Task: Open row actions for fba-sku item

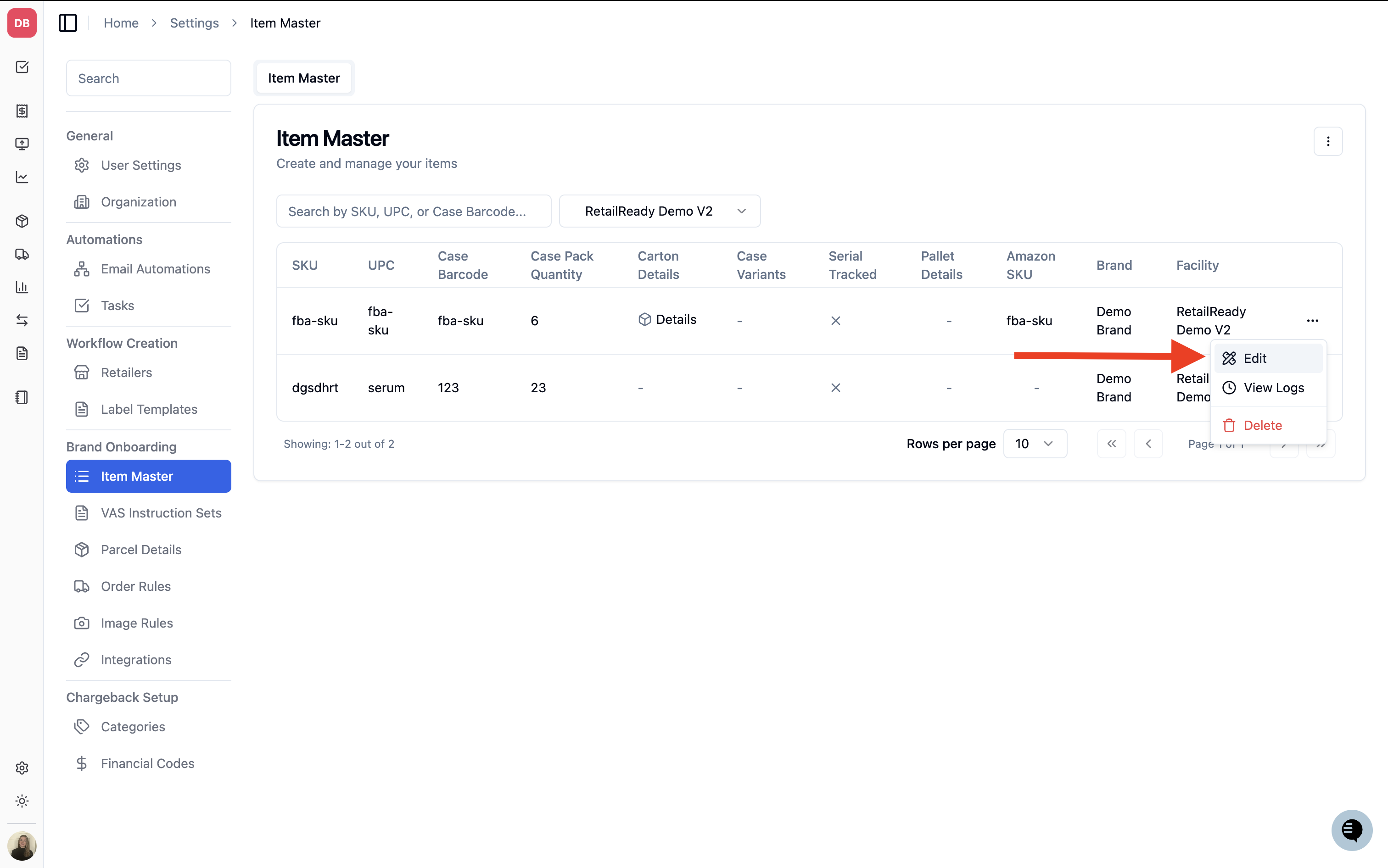Action: pos(1312,321)
